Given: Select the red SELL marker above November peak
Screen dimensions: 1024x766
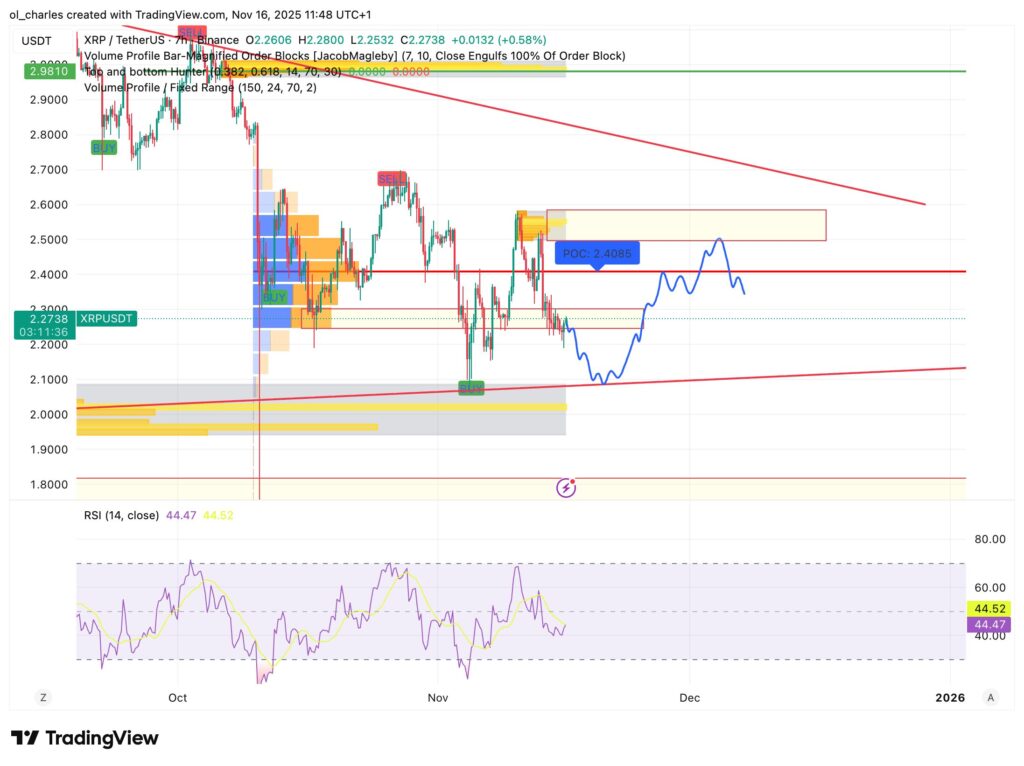Looking at the screenshot, I should click(x=390, y=177).
